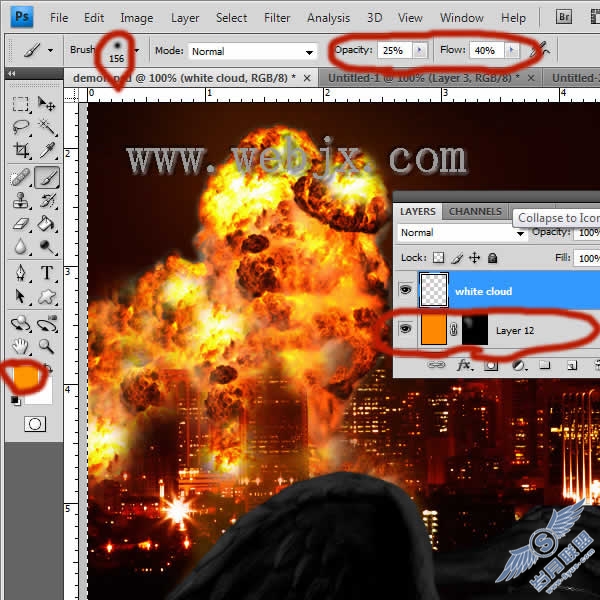Open the Filter menu
The height and width of the screenshot is (600, 600).
click(277, 18)
